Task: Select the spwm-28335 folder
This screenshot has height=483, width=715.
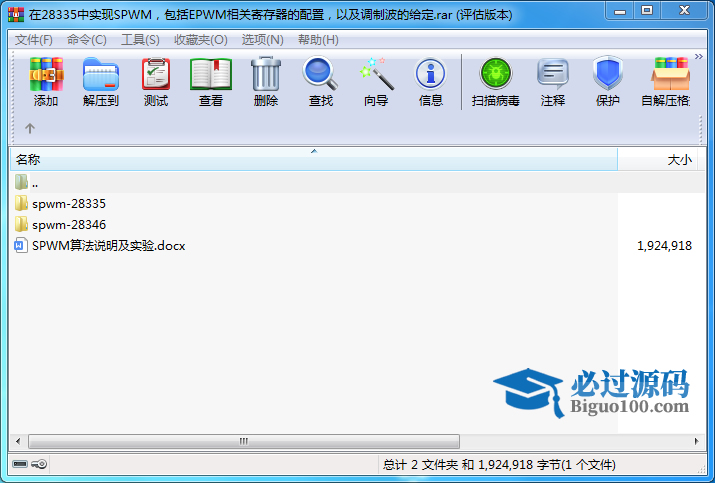Action: pyautogui.click(x=69, y=203)
